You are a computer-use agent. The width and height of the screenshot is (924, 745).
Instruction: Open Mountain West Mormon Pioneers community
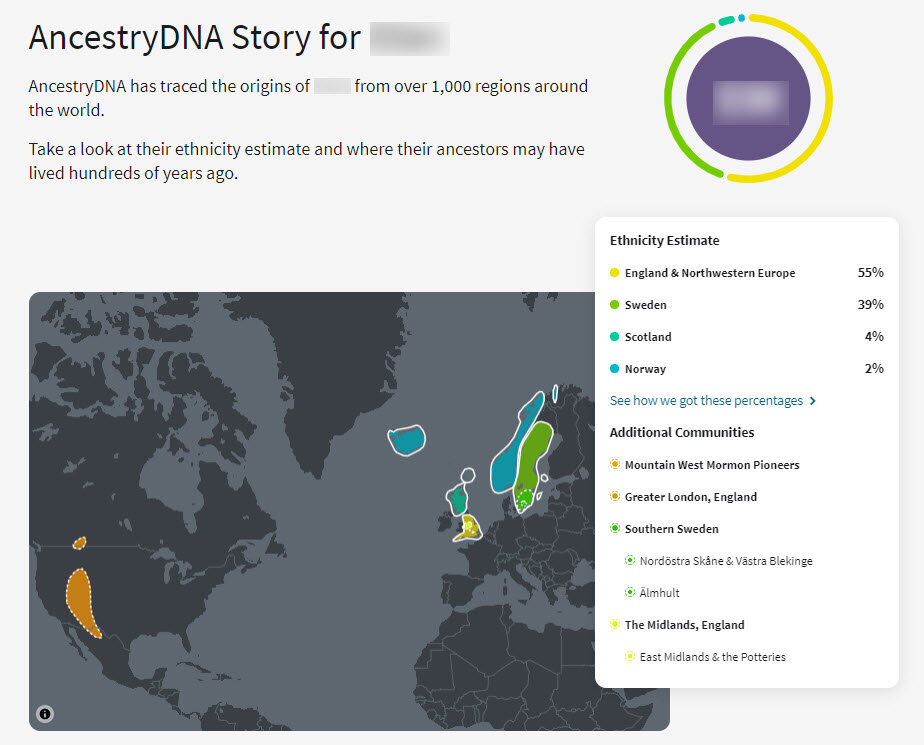coord(712,465)
